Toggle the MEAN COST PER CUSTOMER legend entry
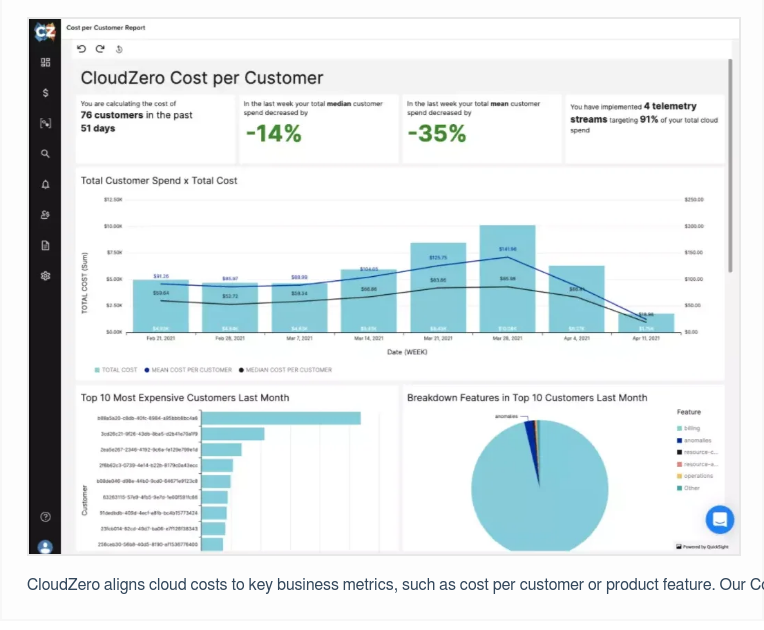Viewport: 764px width, 630px height. point(188,370)
